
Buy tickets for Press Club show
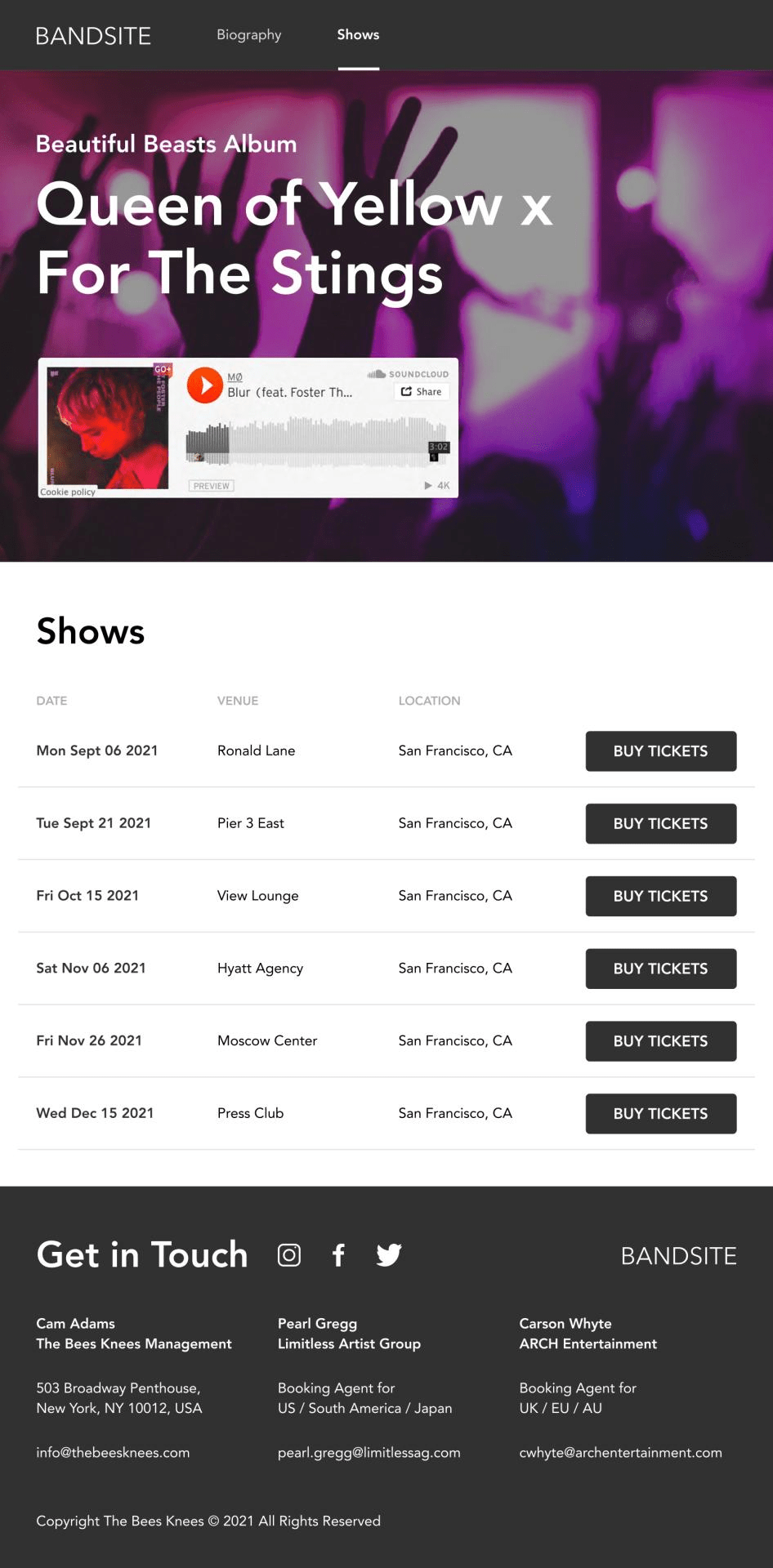(x=661, y=1114)
